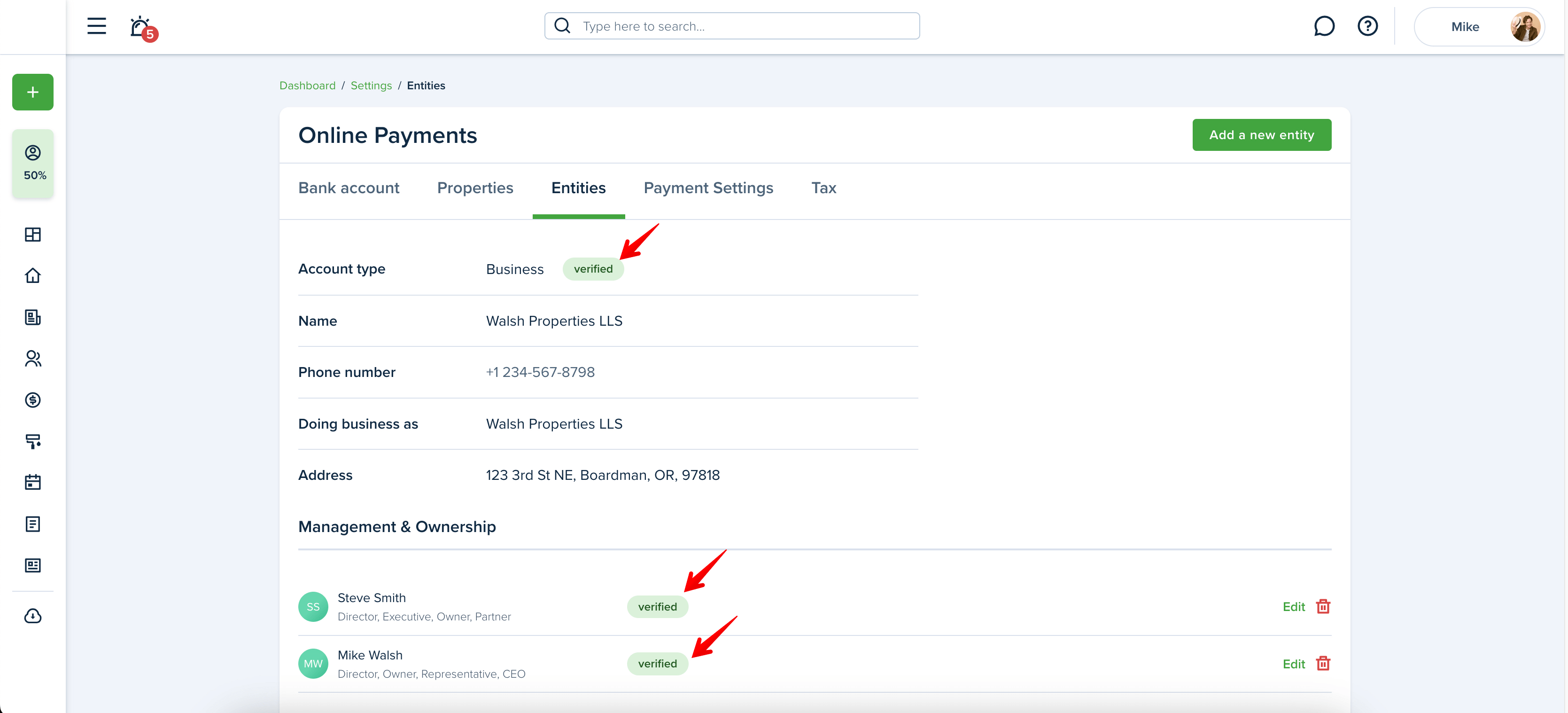Go to Settings breadcrumb link

(x=371, y=86)
